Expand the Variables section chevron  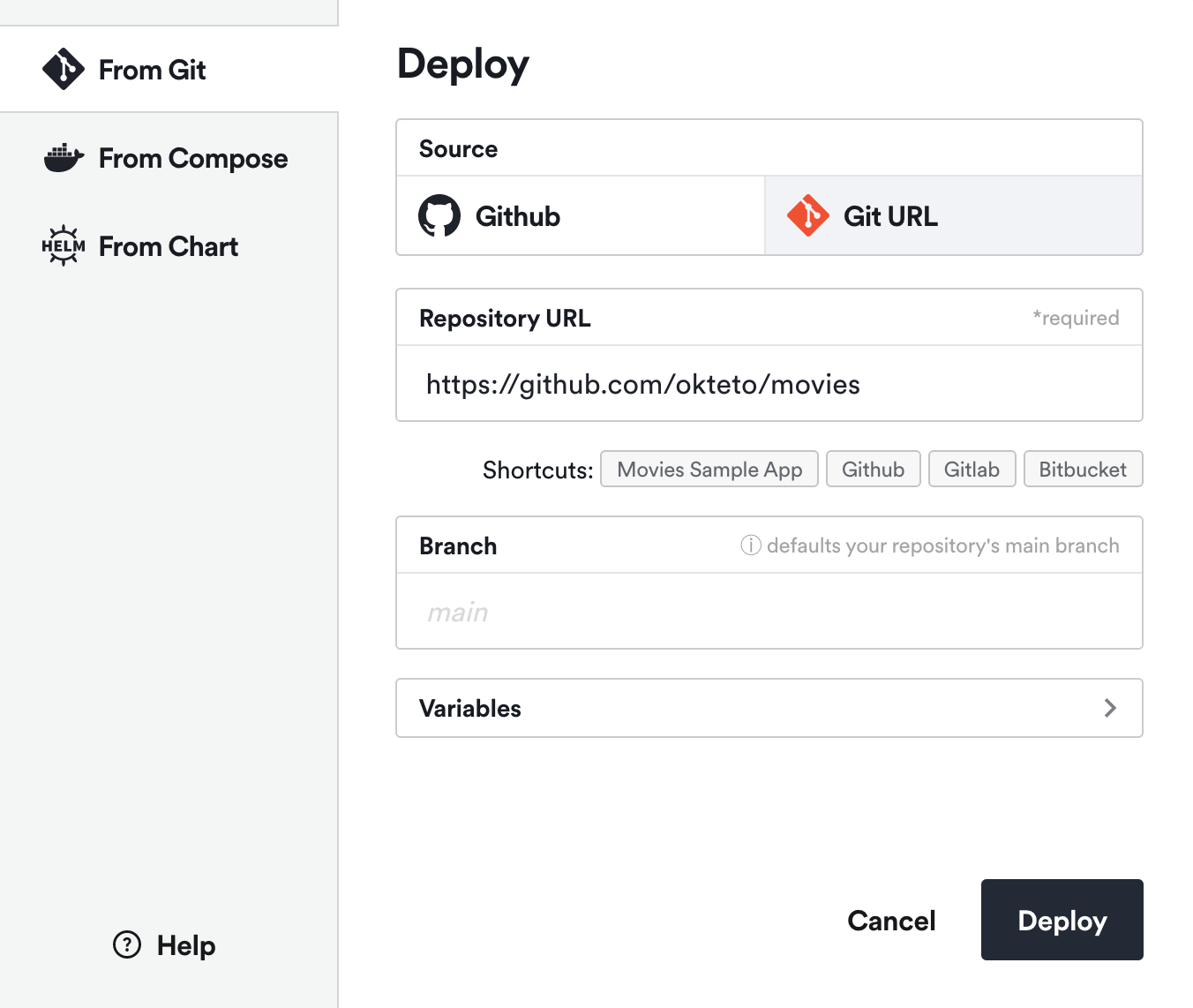pyautogui.click(x=1110, y=708)
